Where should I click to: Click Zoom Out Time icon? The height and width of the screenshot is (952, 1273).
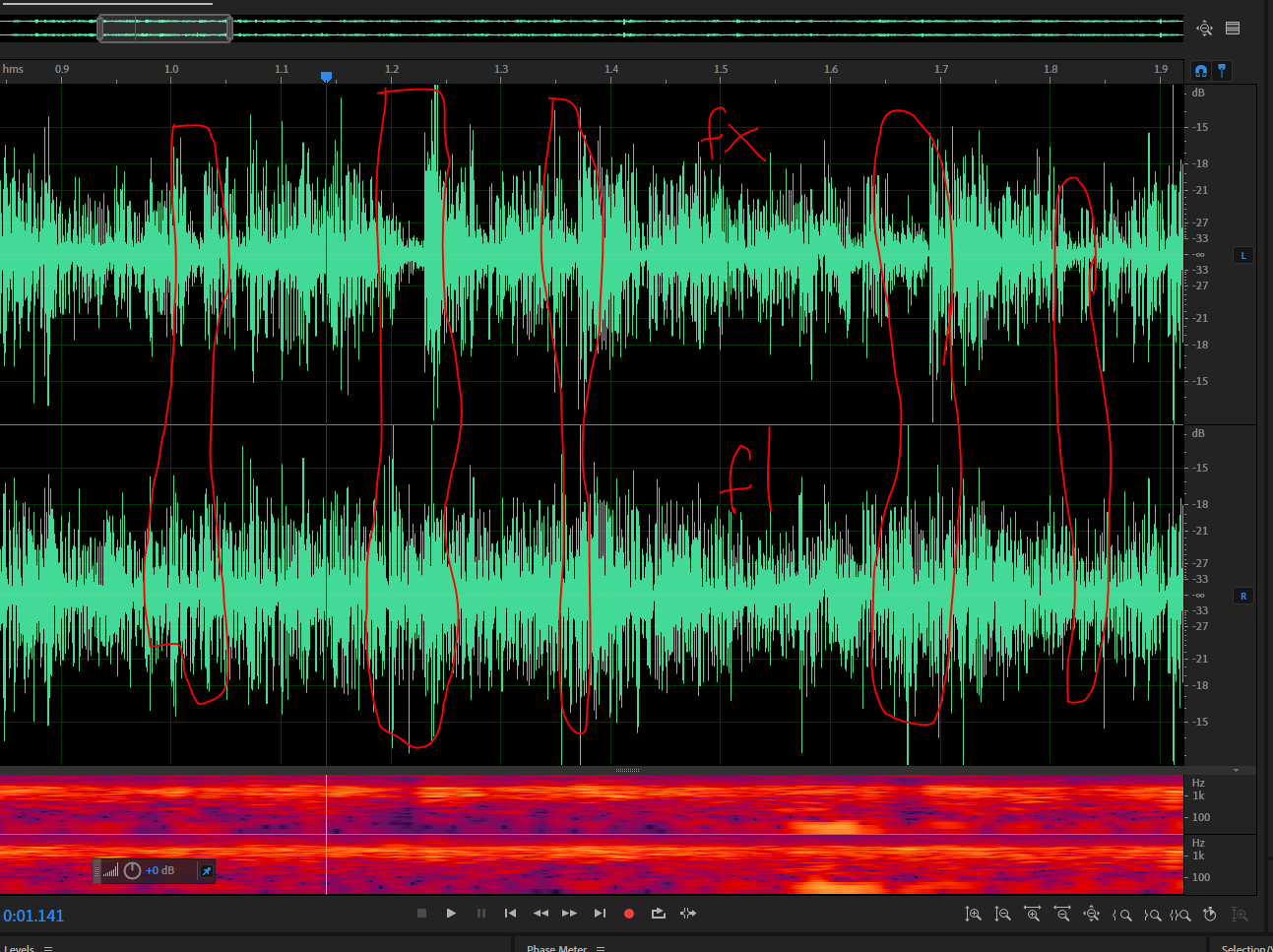[1061, 915]
